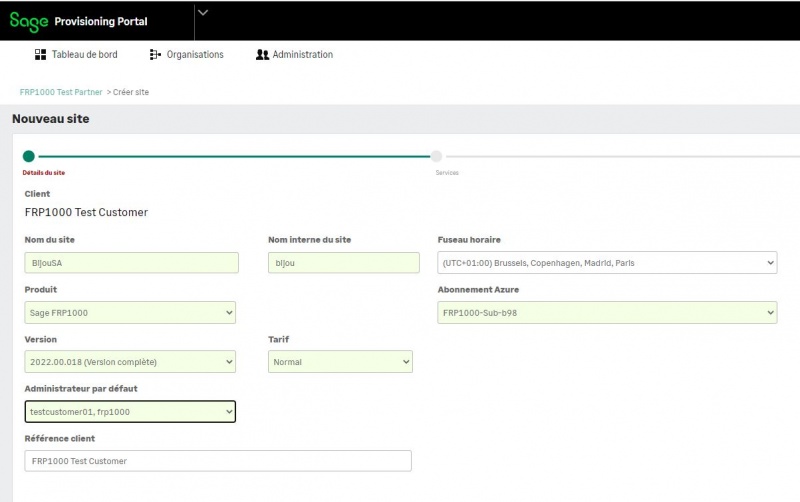Open the Administrateur par défaut dropdown
Viewport: 800px width, 502px height.
click(x=130, y=412)
